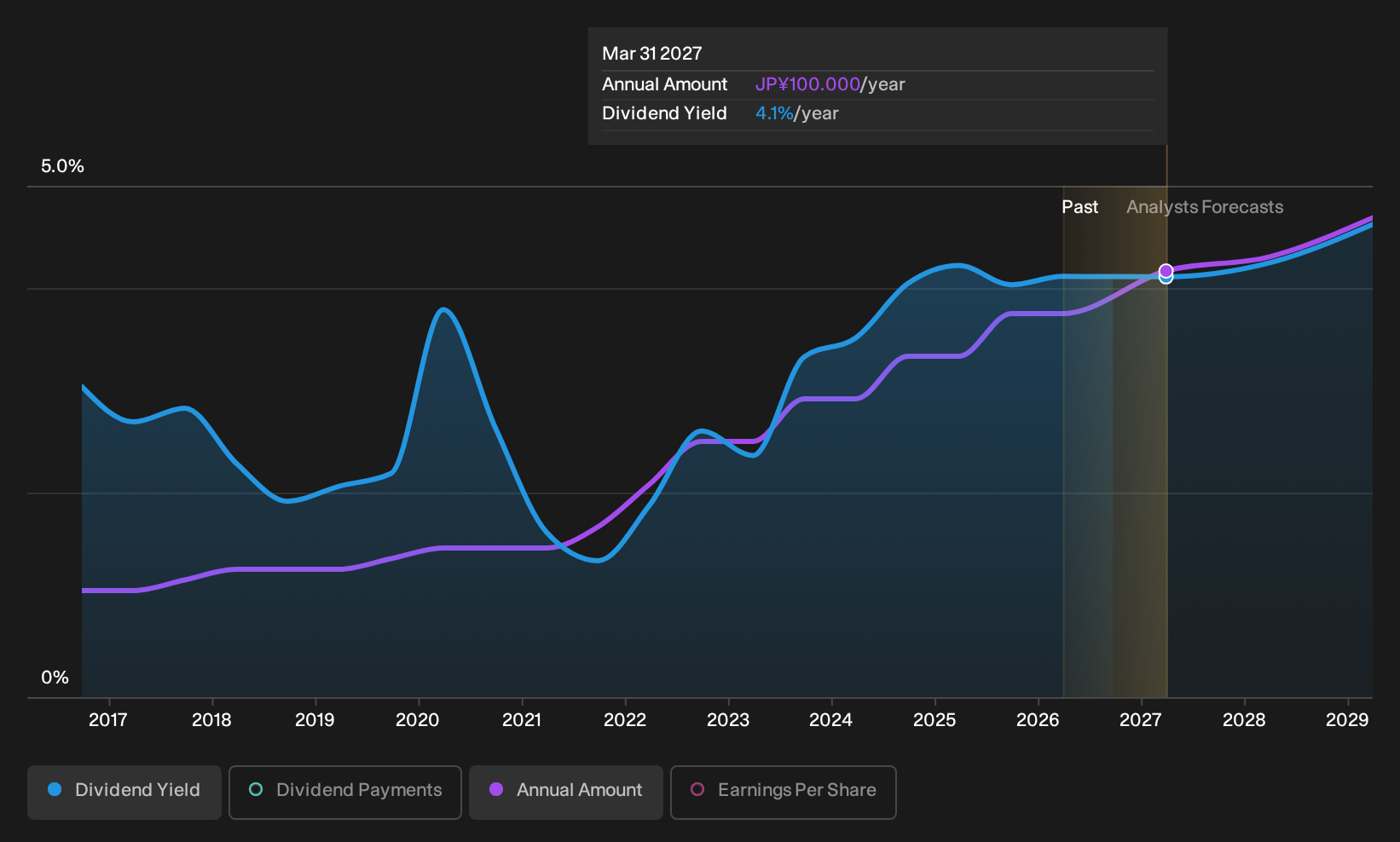Image resolution: width=1400 pixels, height=842 pixels.
Task: Click the 5.0% y-axis label
Action: pos(62,166)
